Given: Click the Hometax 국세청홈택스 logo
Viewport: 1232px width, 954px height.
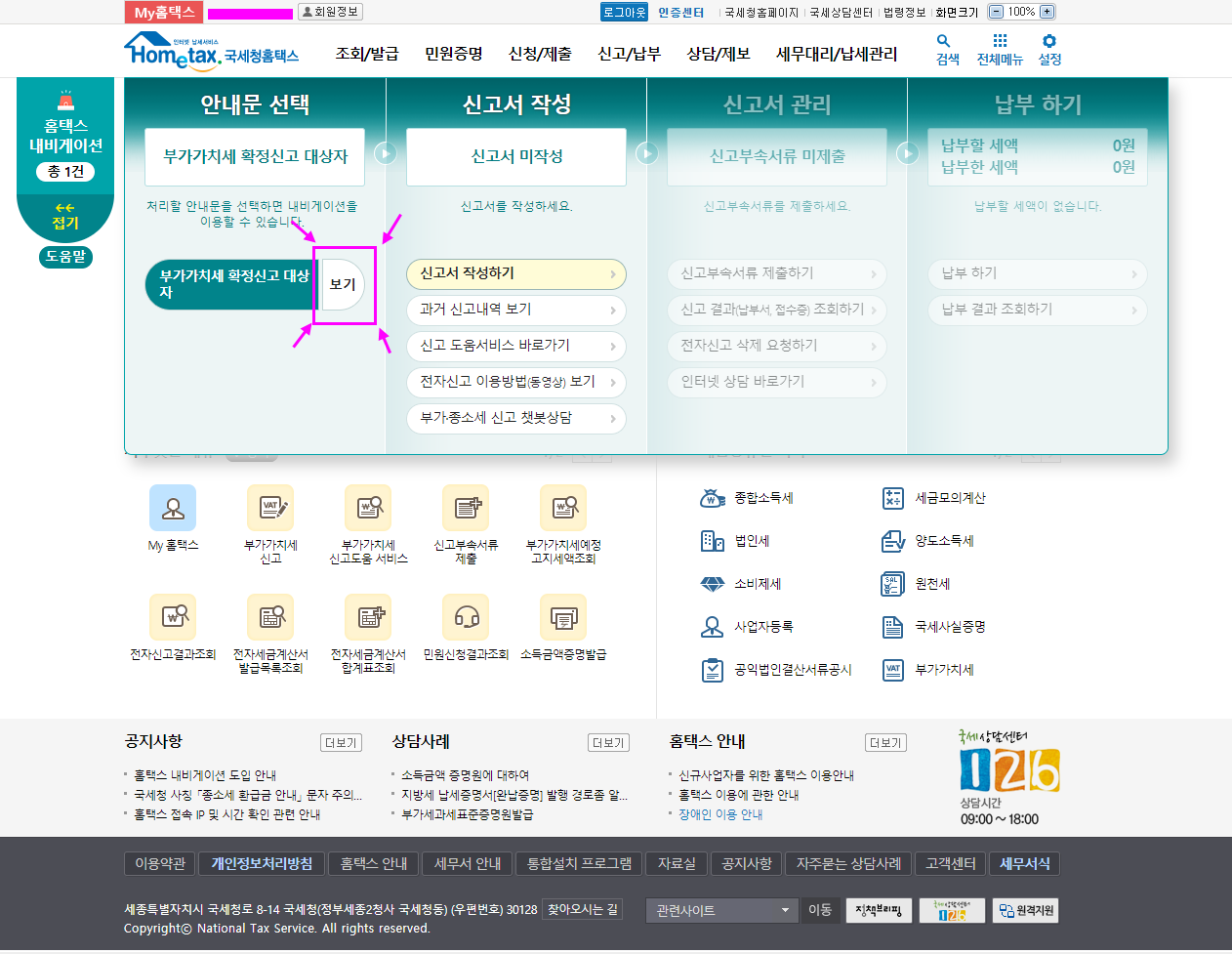Looking at the screenshot, I should (x=211, y=51).
